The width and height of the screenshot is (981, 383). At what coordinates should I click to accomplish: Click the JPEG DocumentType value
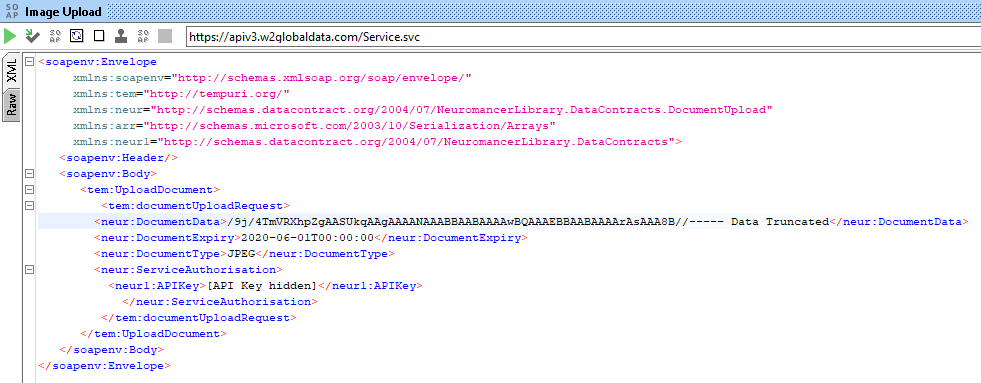(x=241, y=253)
